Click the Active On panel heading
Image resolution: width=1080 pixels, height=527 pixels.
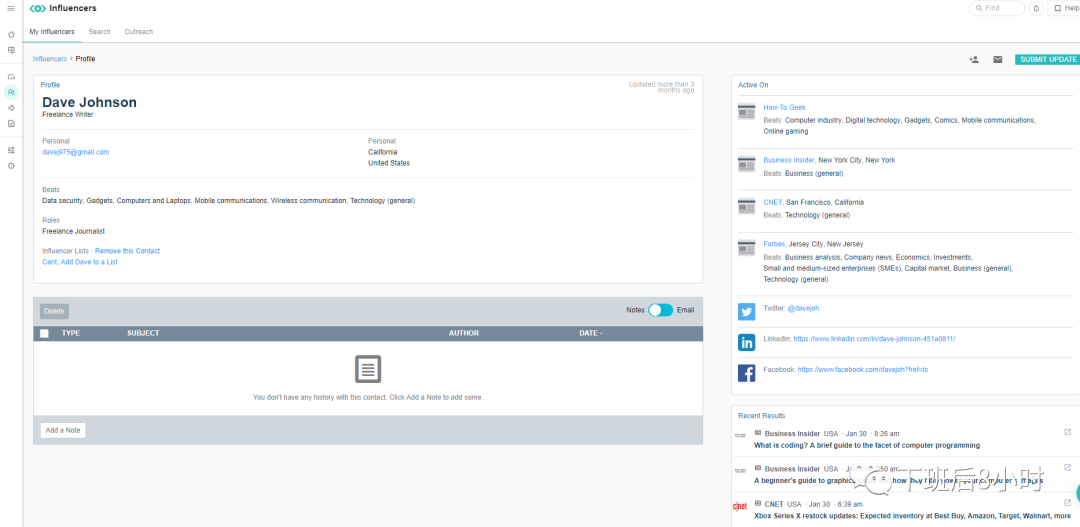[x=753, y=85]
